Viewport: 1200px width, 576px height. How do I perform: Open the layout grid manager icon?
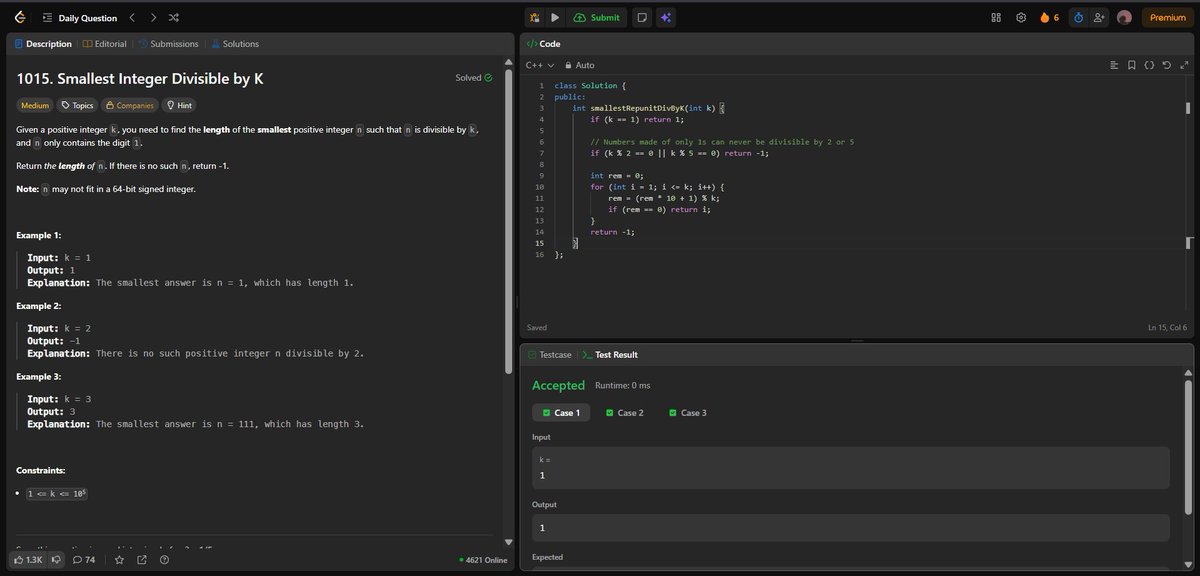(x=996, y=18)
